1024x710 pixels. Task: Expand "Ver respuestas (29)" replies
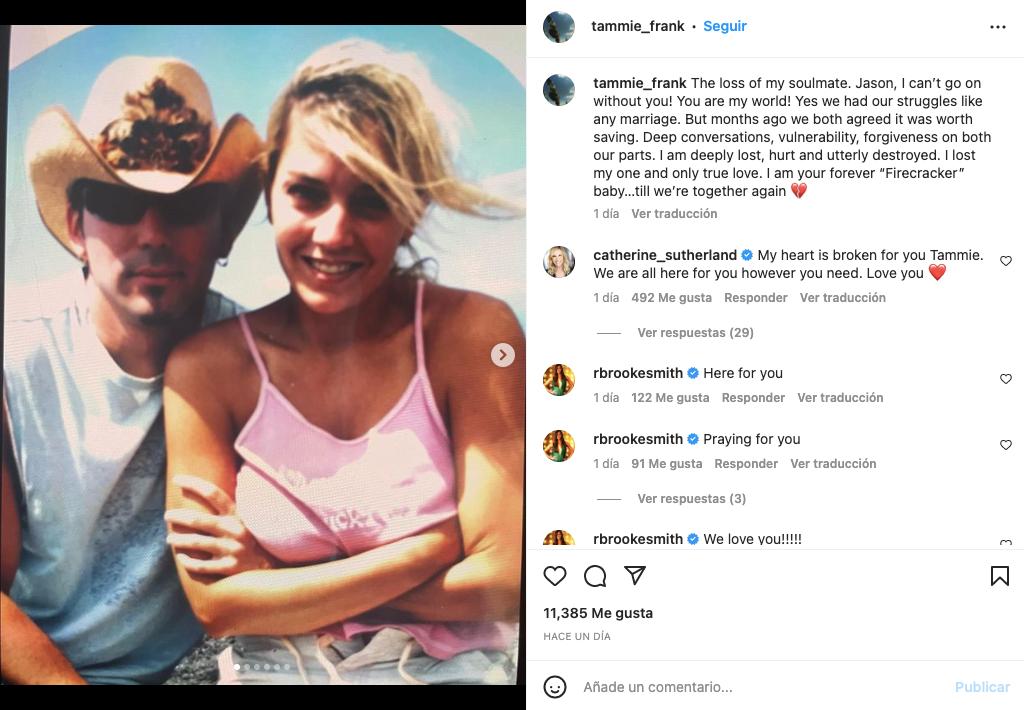[x=695, y=333]
